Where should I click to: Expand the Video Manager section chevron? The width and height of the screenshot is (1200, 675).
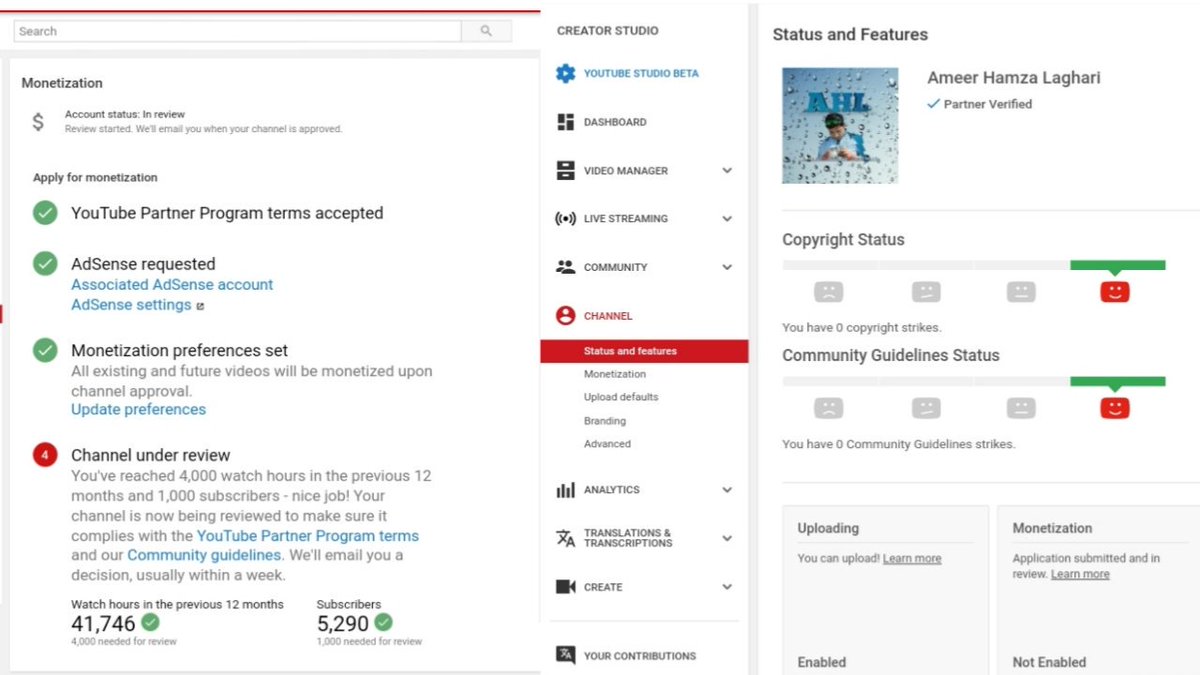(727, 170)
